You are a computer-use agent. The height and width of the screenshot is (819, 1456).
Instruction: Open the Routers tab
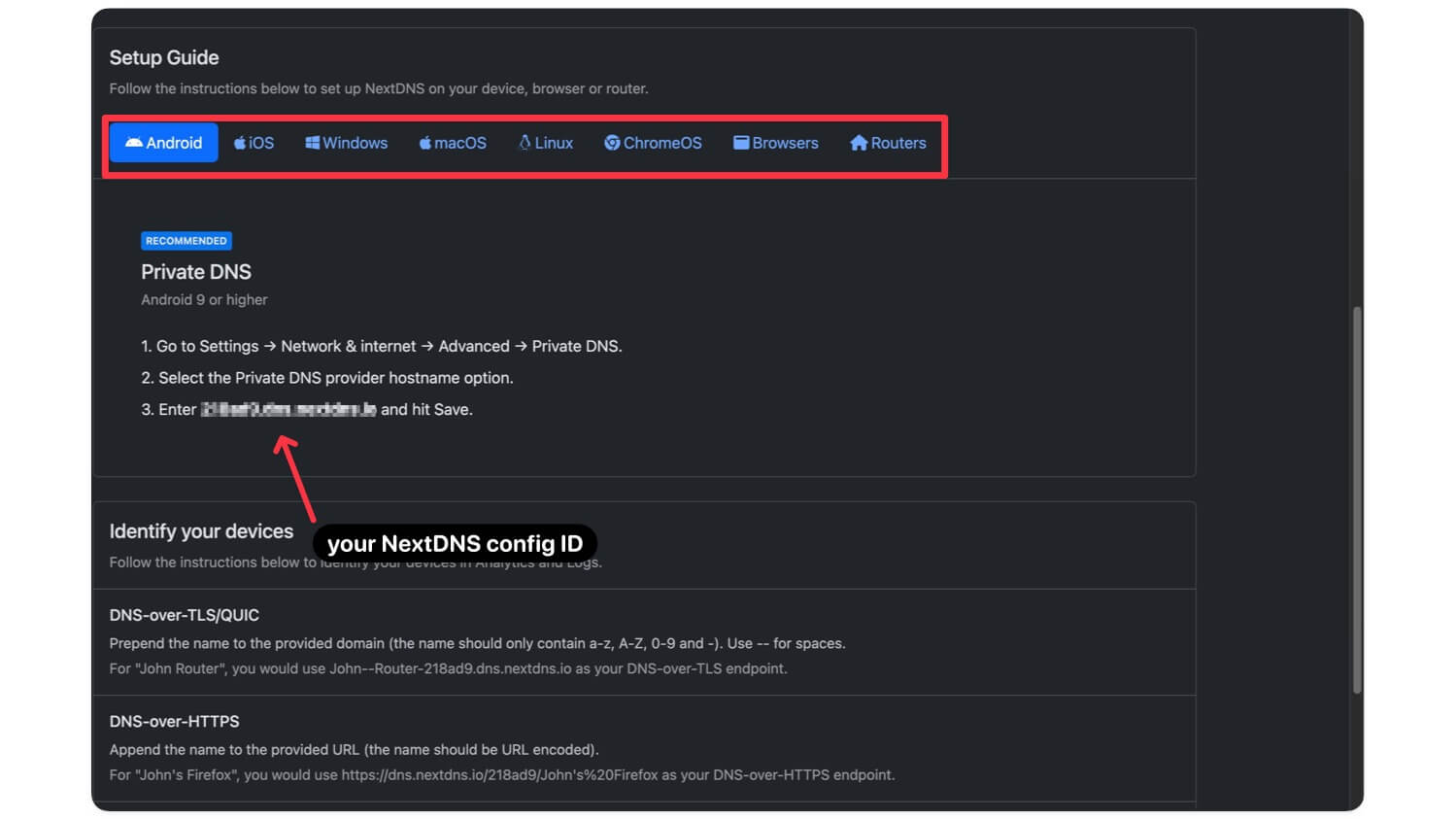click(888, 143)
